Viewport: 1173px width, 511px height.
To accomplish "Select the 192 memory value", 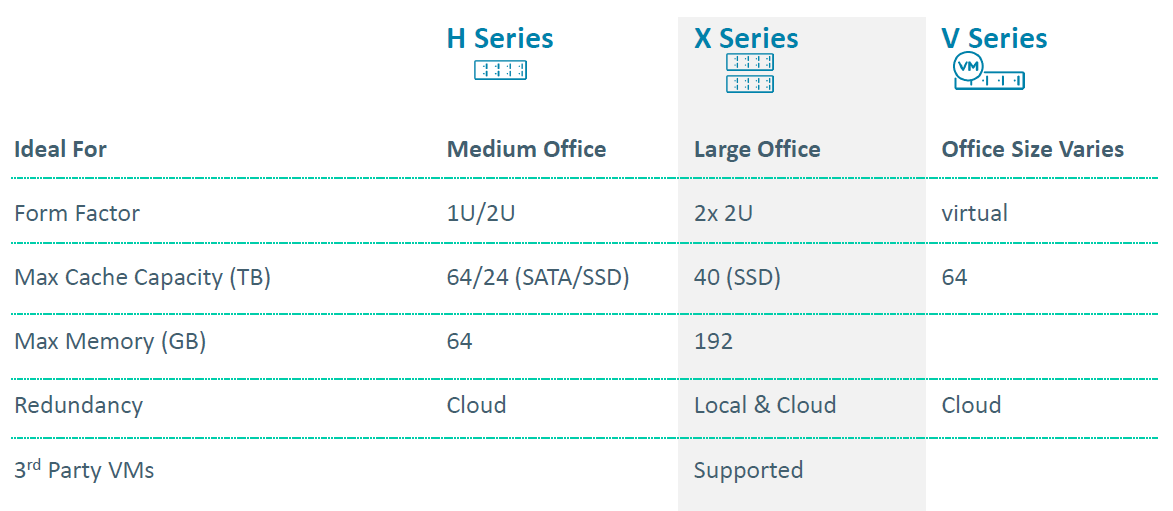I will 714,342.
